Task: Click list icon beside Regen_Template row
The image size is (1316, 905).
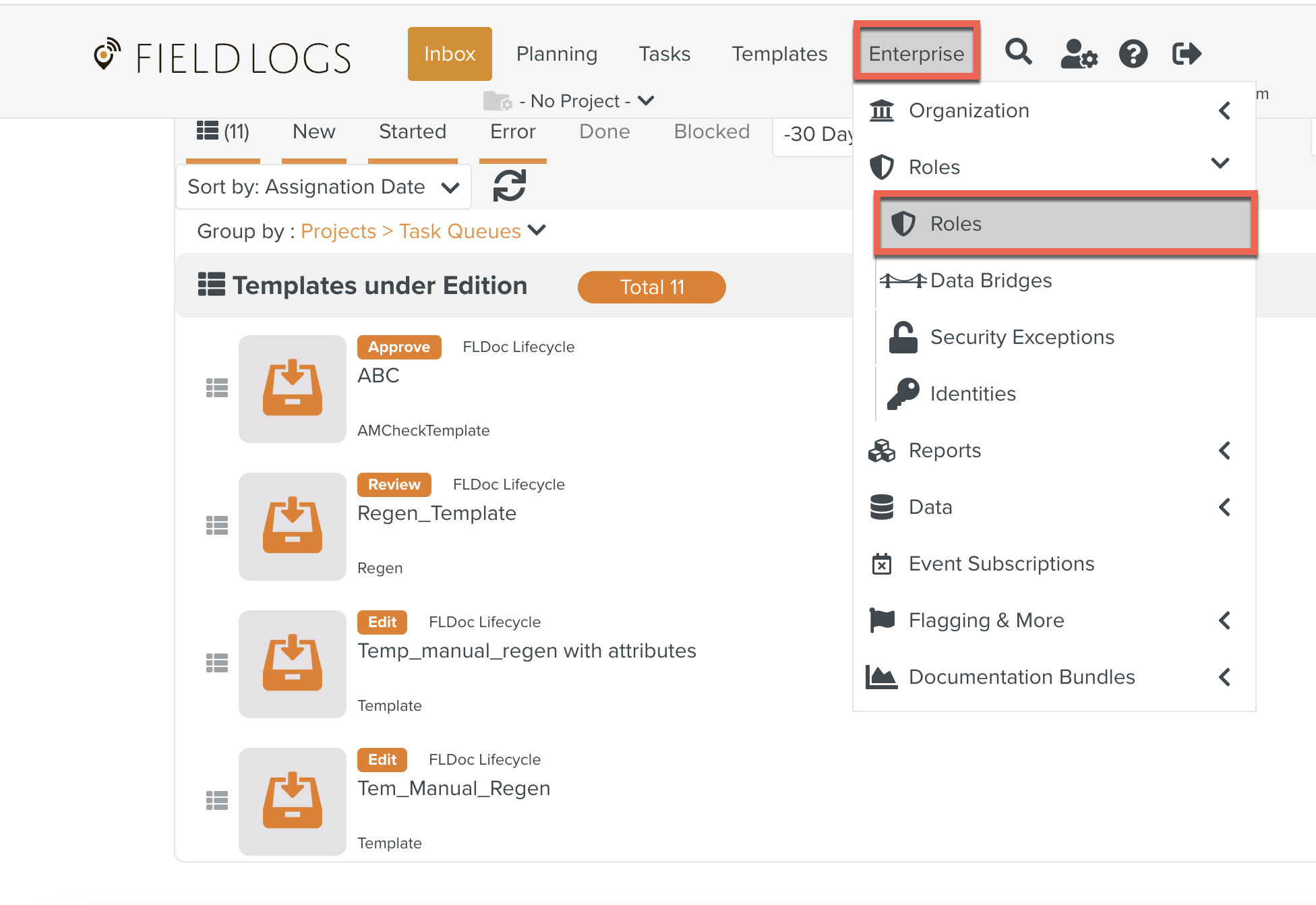Action: pos(217,525)
